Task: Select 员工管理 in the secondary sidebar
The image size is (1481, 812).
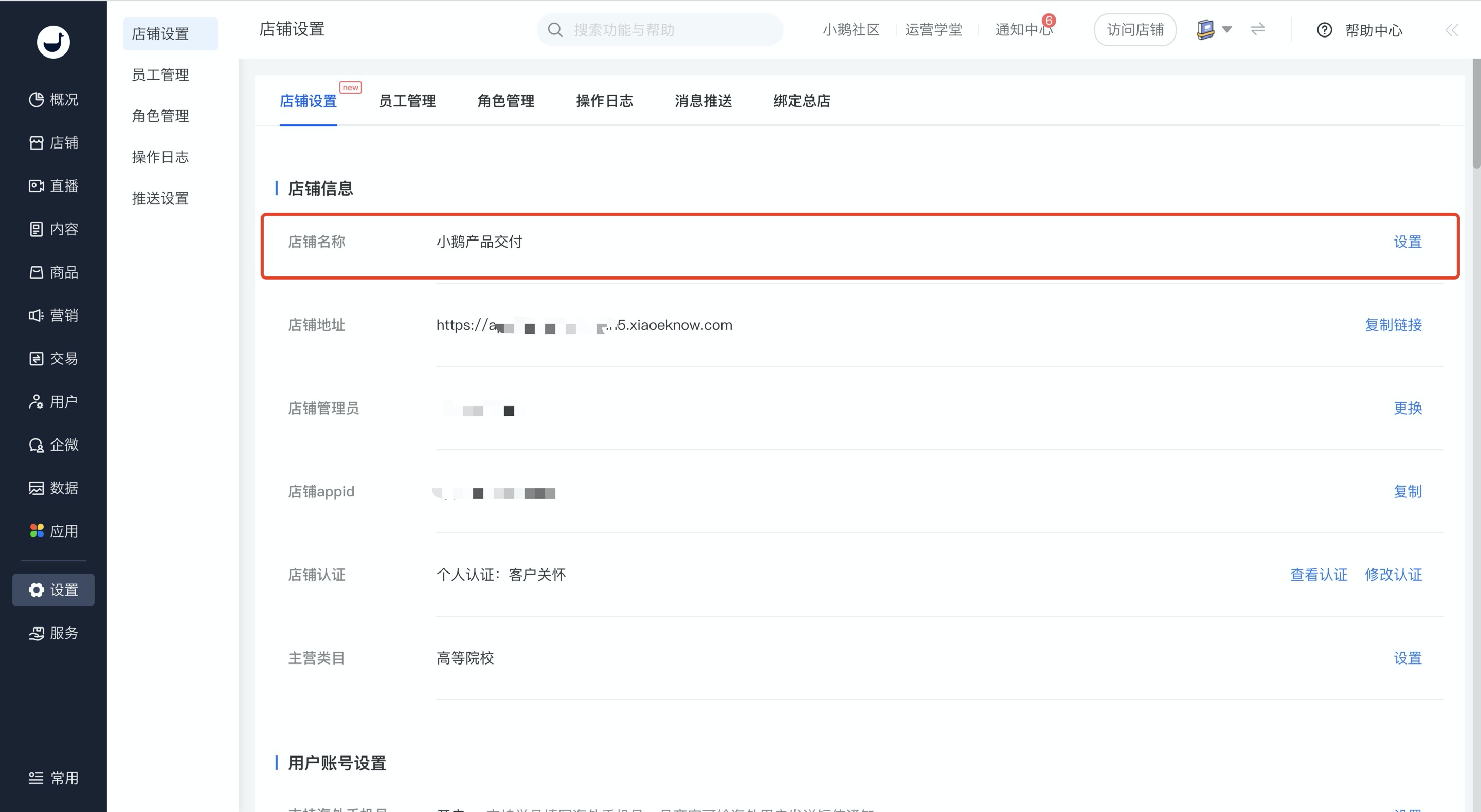Action: [x=160, y=75]
